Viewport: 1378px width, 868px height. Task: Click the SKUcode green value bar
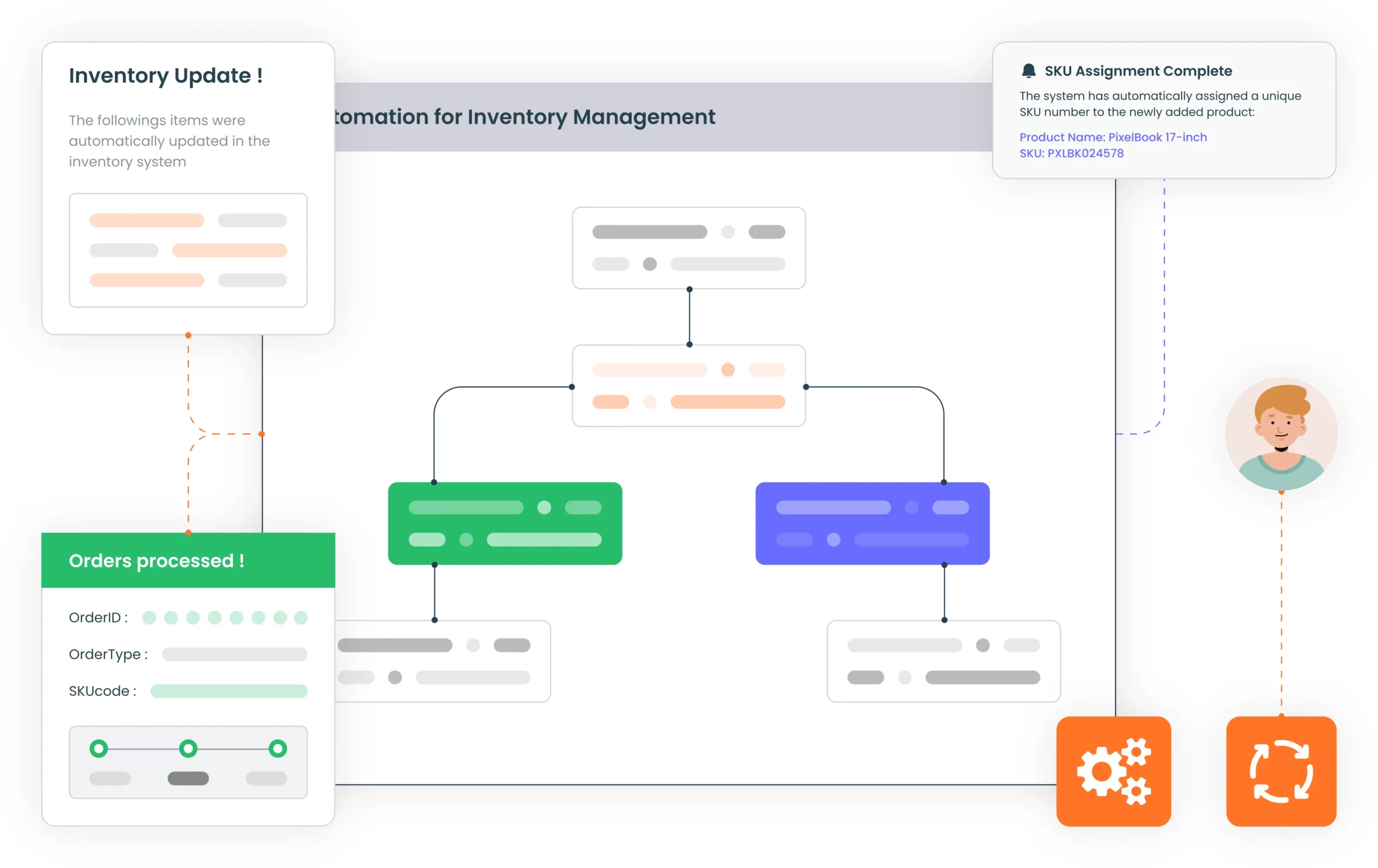[229, 690]
